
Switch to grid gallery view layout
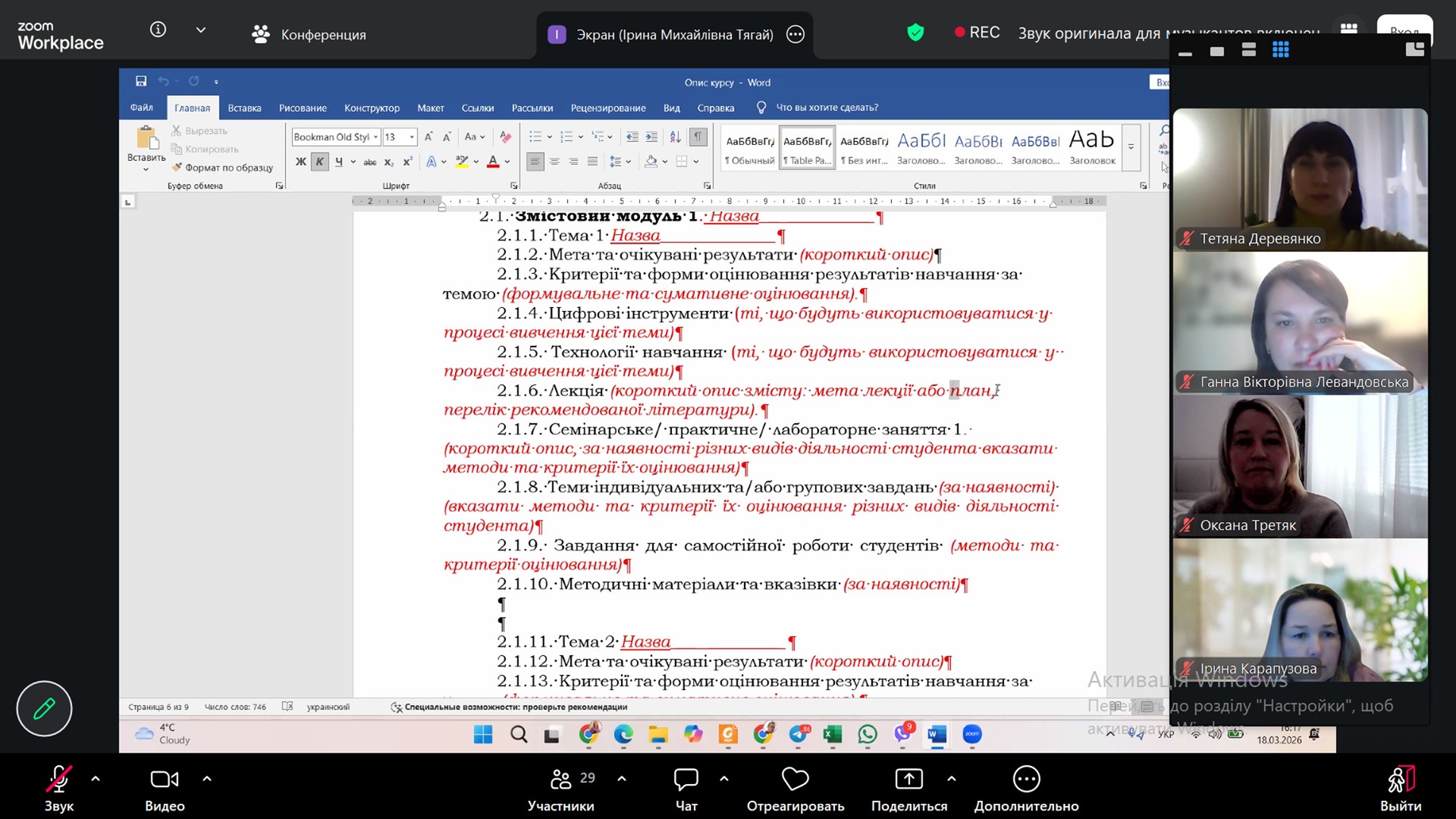(1281, 50)
